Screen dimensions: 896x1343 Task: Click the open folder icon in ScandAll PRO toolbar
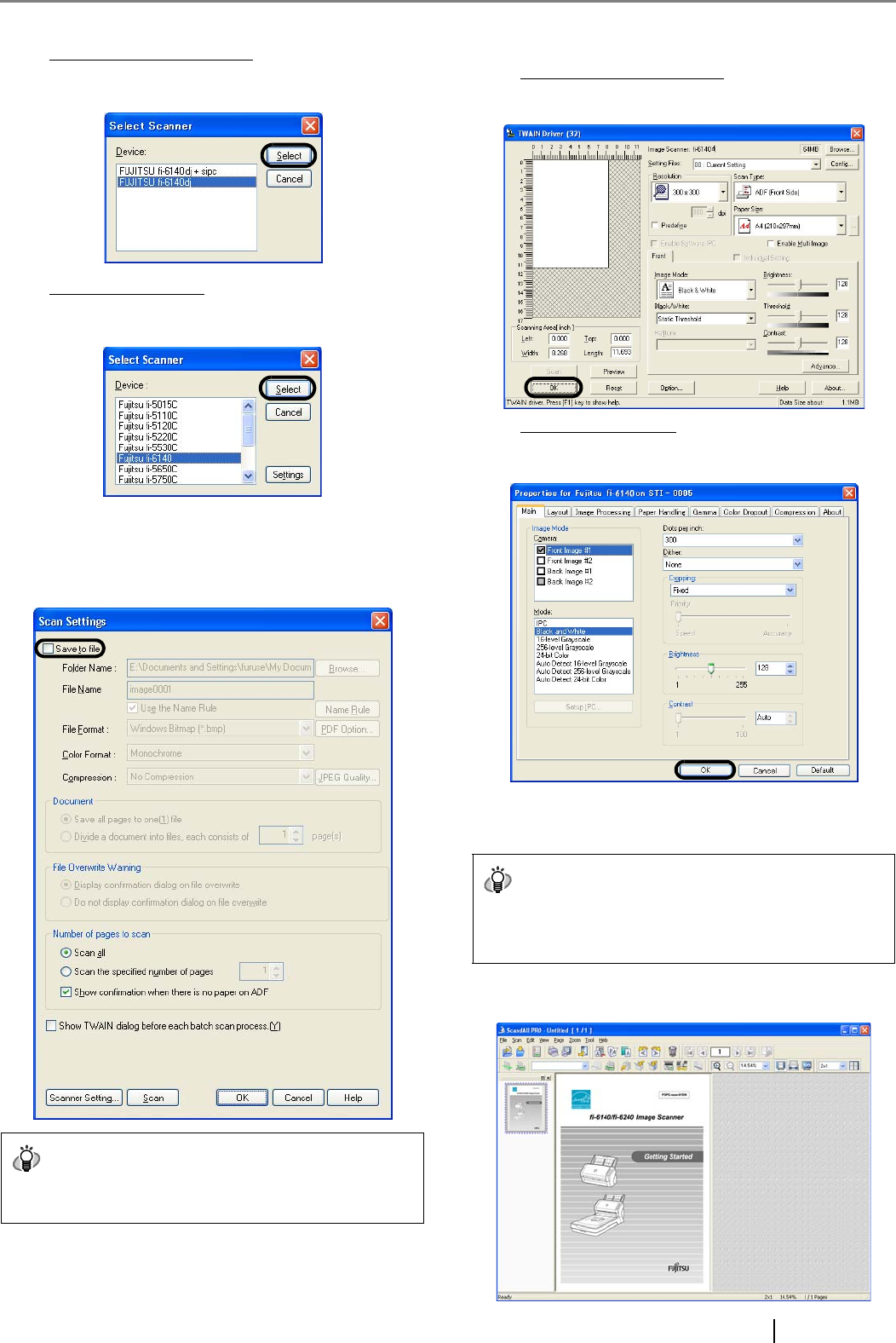click(x=507, y=1052)
